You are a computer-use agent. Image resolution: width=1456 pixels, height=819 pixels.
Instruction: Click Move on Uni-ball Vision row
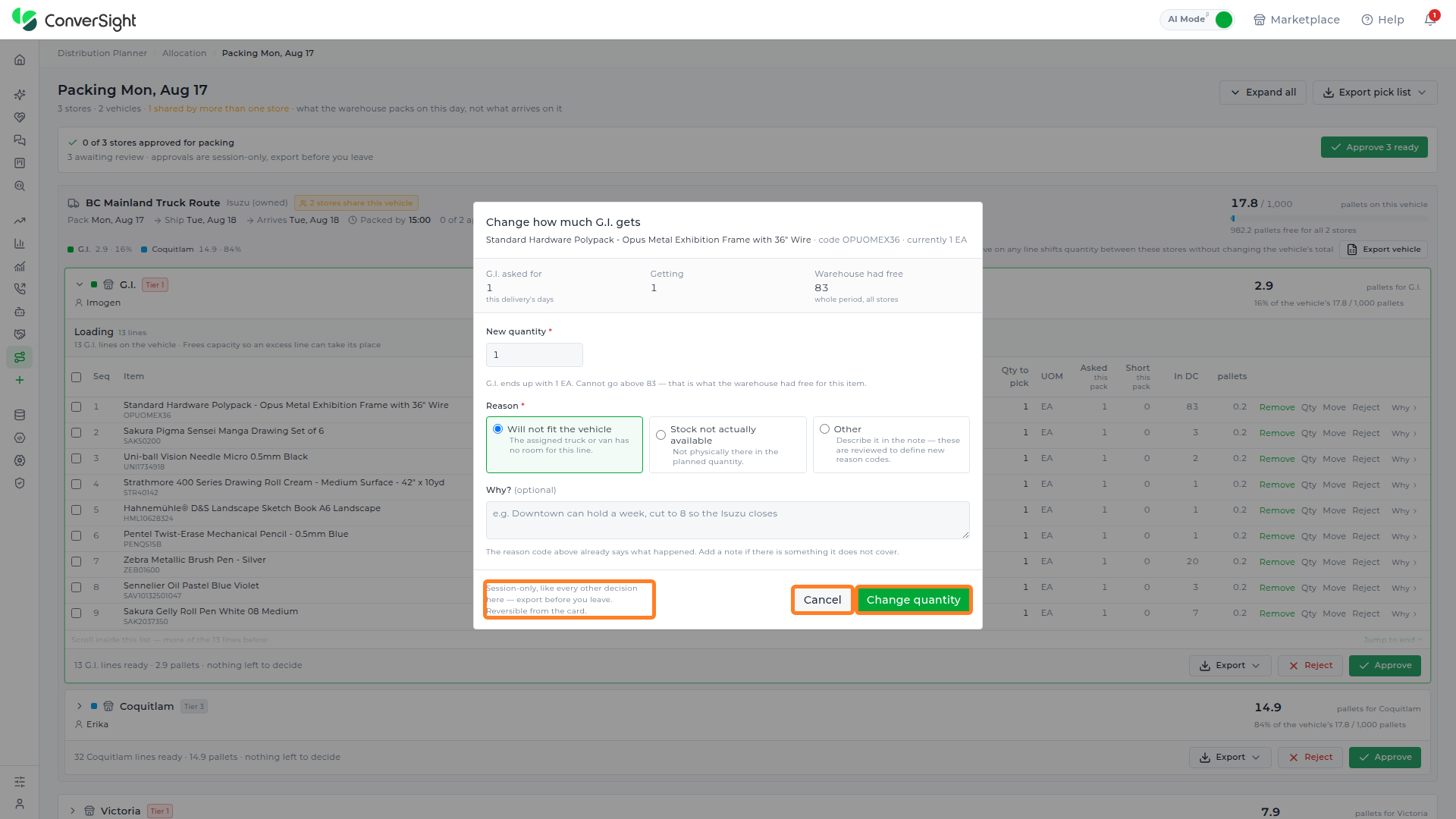pyautogui.click(x=1334, y=460)
